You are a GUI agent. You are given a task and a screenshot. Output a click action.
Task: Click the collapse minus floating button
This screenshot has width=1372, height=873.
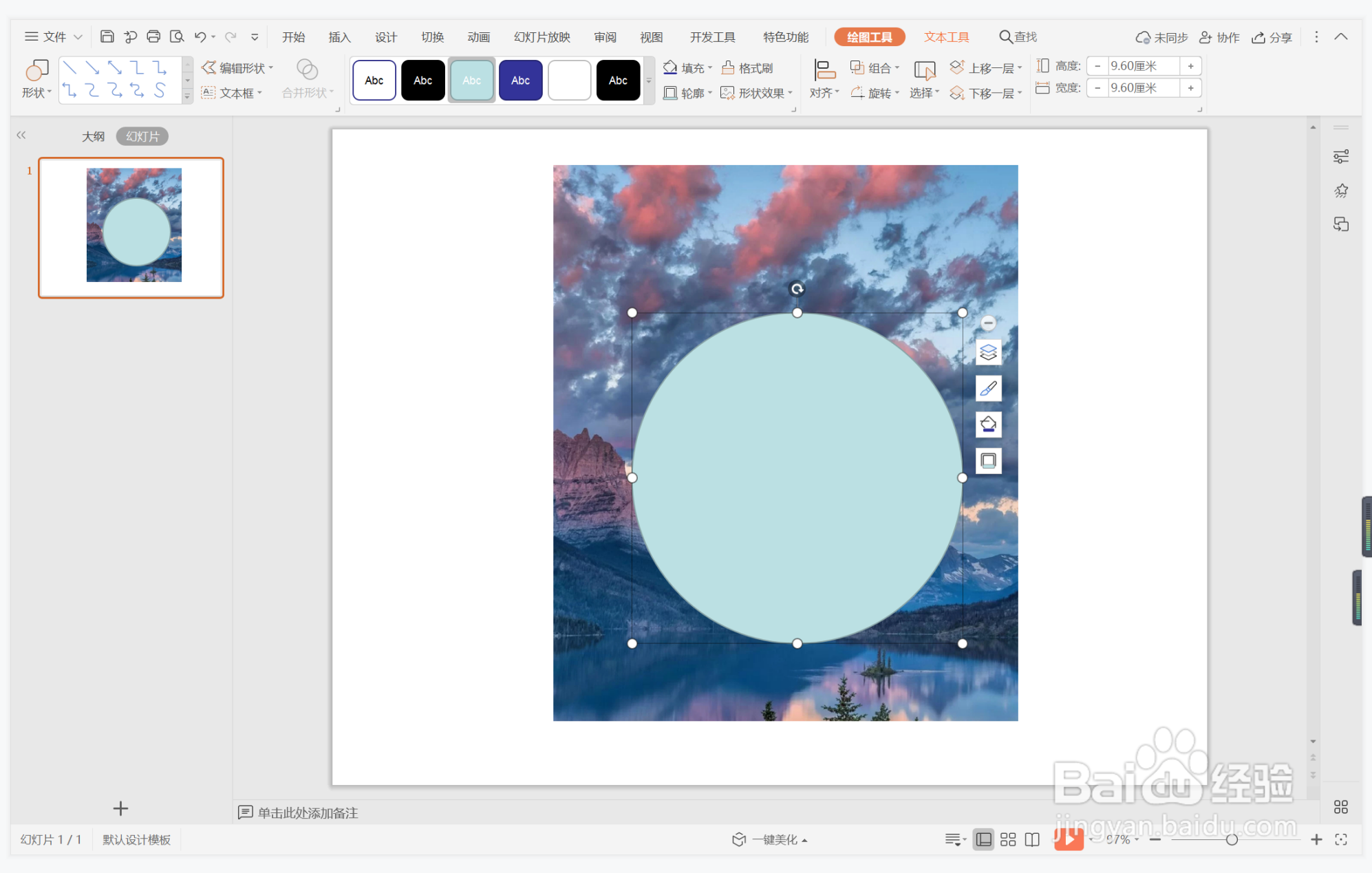coord(988,323)
